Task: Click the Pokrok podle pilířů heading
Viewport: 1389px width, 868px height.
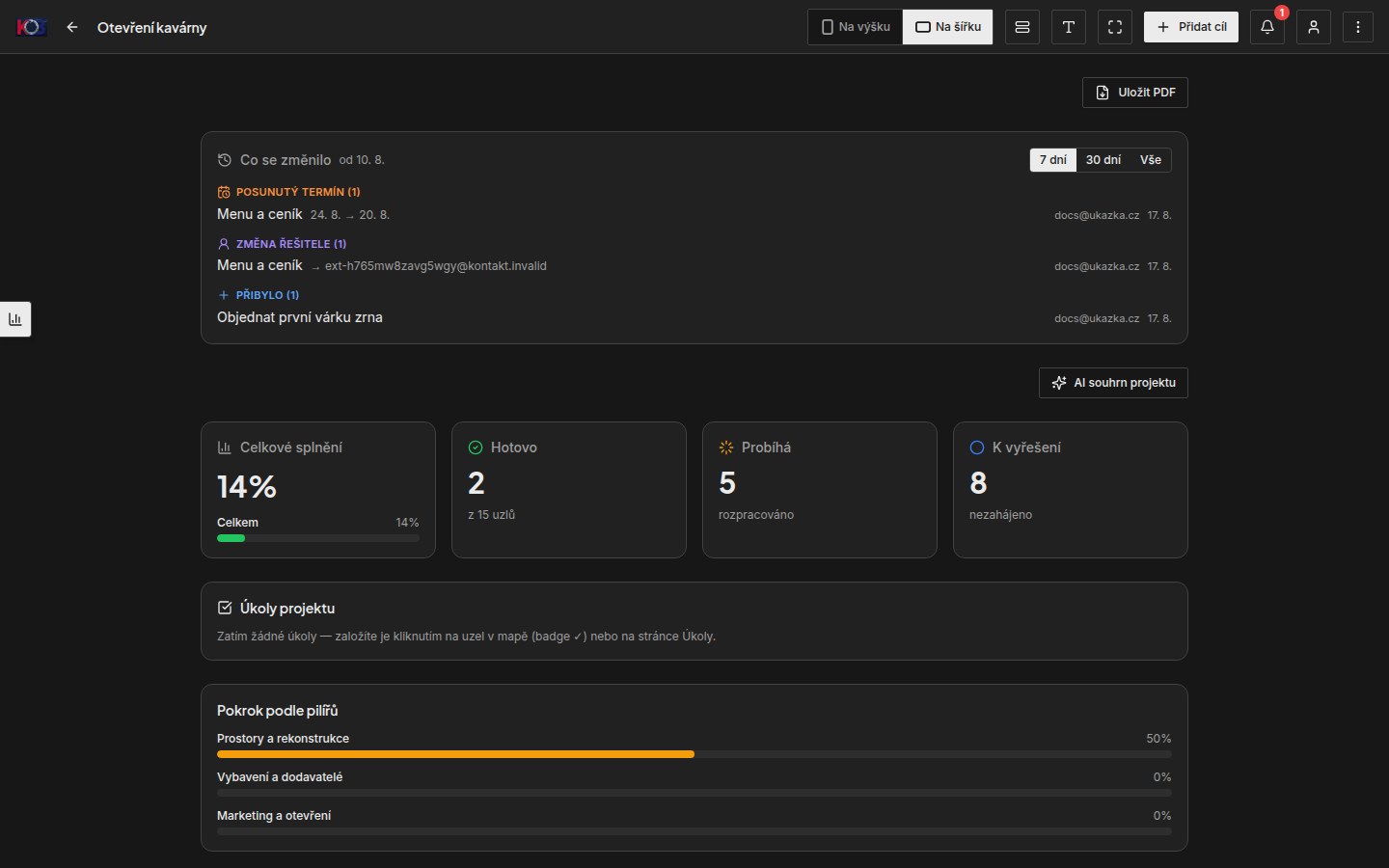Action: coord(278,711)
